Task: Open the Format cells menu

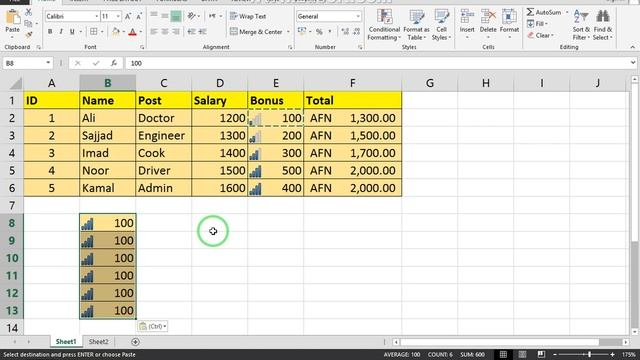Action: click(509, 24)
